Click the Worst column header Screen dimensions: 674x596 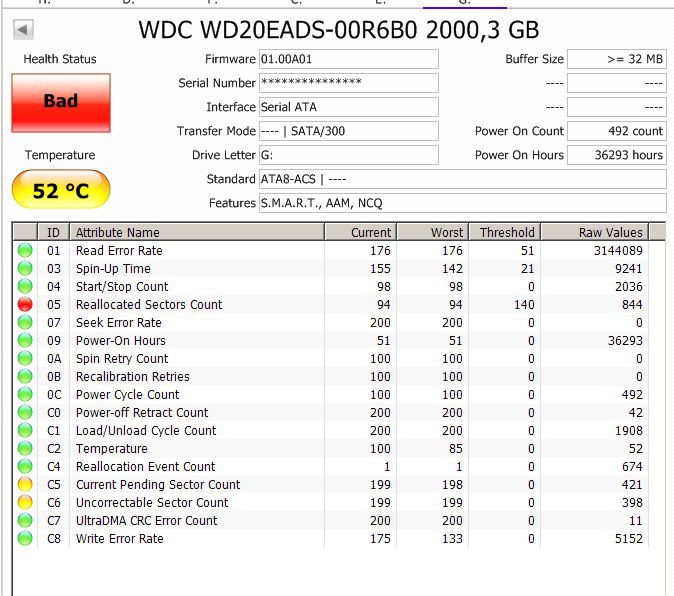click(433, 232)
